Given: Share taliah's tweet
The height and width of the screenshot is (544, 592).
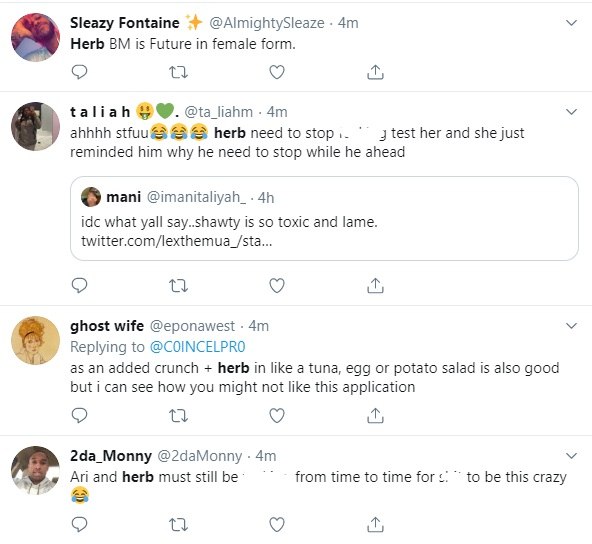Looking at the screenshot, I should point(375,286).
